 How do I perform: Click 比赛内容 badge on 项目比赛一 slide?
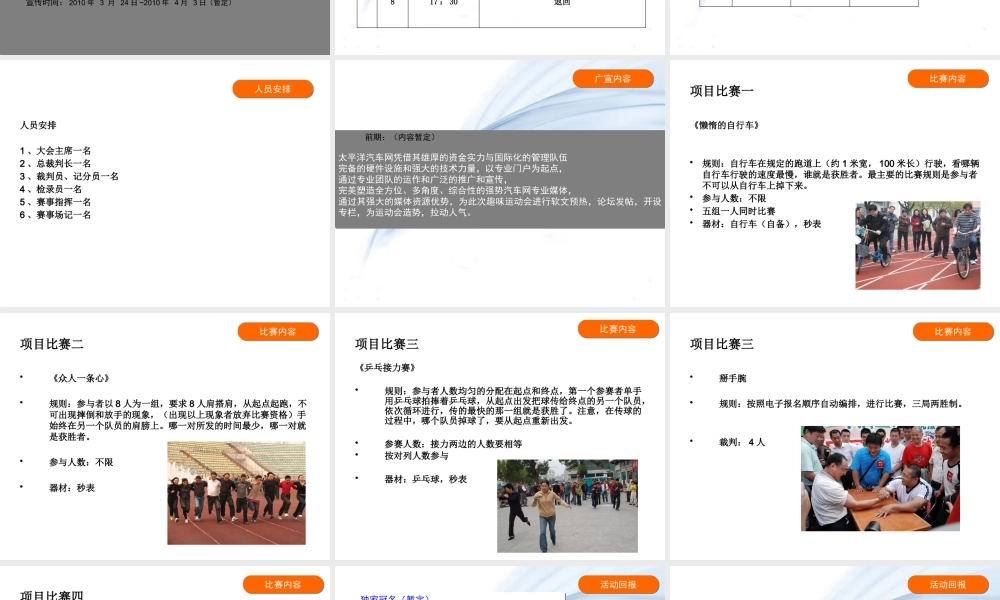pyautogui.click(x=948, y=78)
